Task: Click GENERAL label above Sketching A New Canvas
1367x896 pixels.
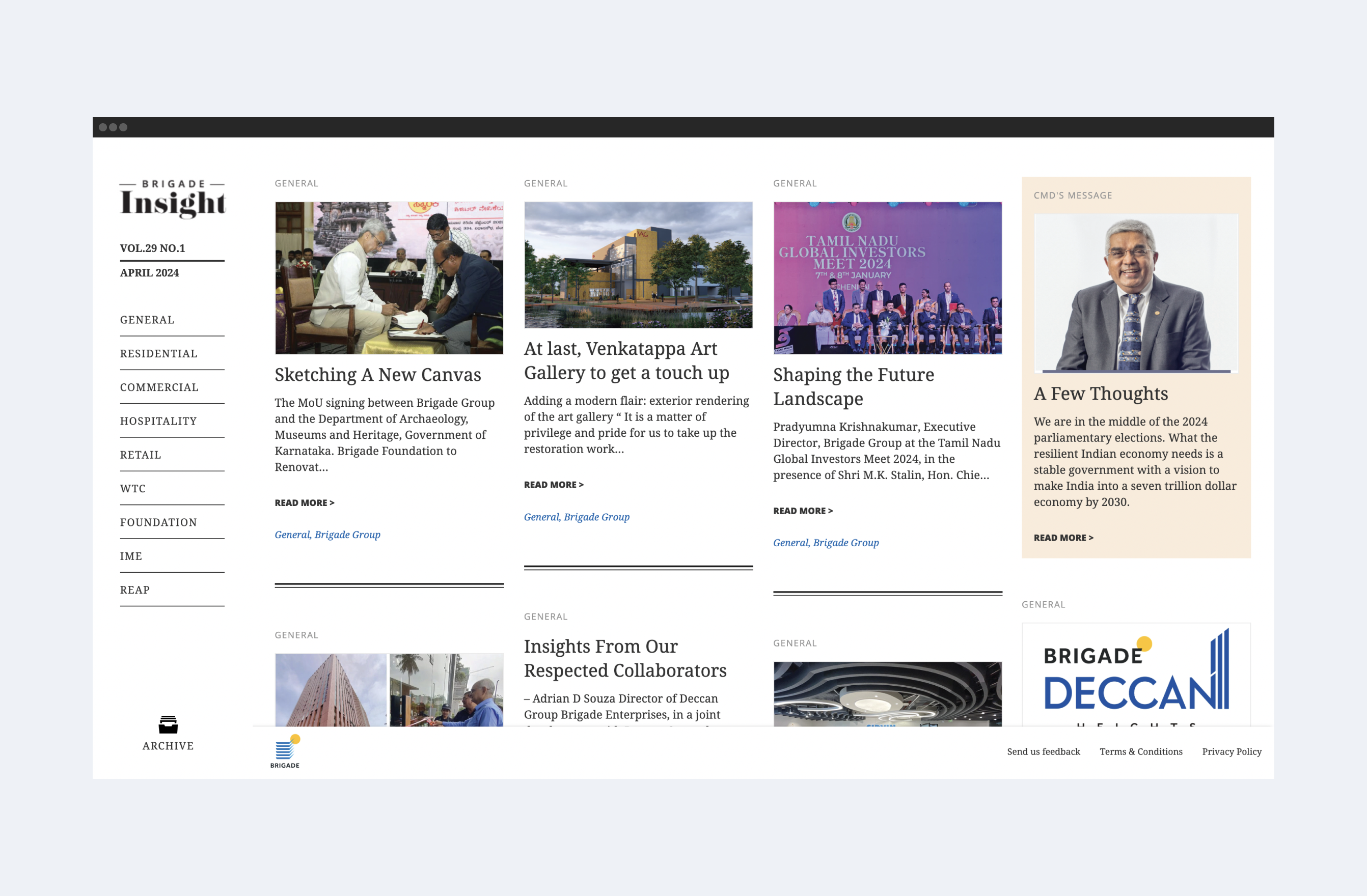Action: click(296, 184)
